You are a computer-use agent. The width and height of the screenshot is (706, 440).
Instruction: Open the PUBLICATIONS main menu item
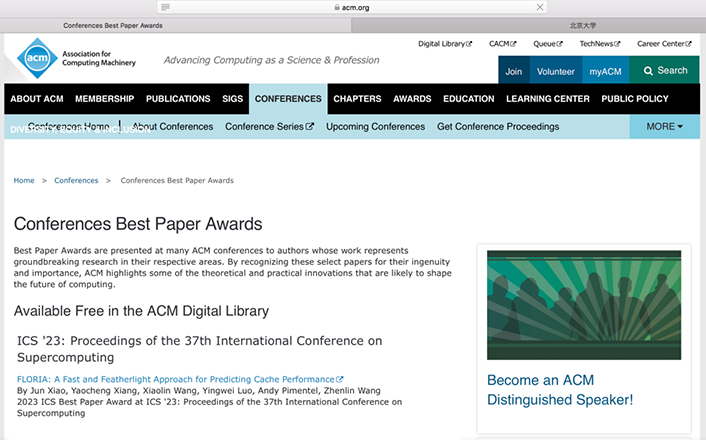point(178,99)
